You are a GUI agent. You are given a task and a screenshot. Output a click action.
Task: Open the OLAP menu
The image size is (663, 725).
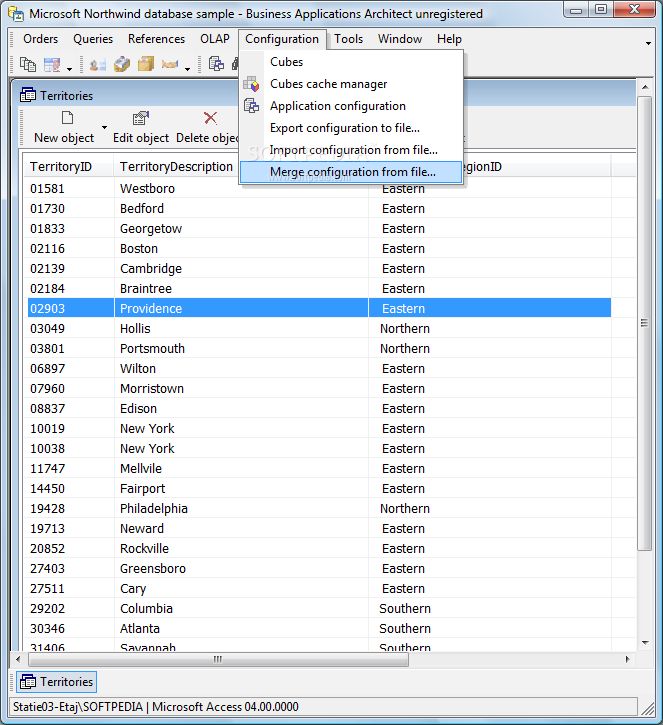215,39
